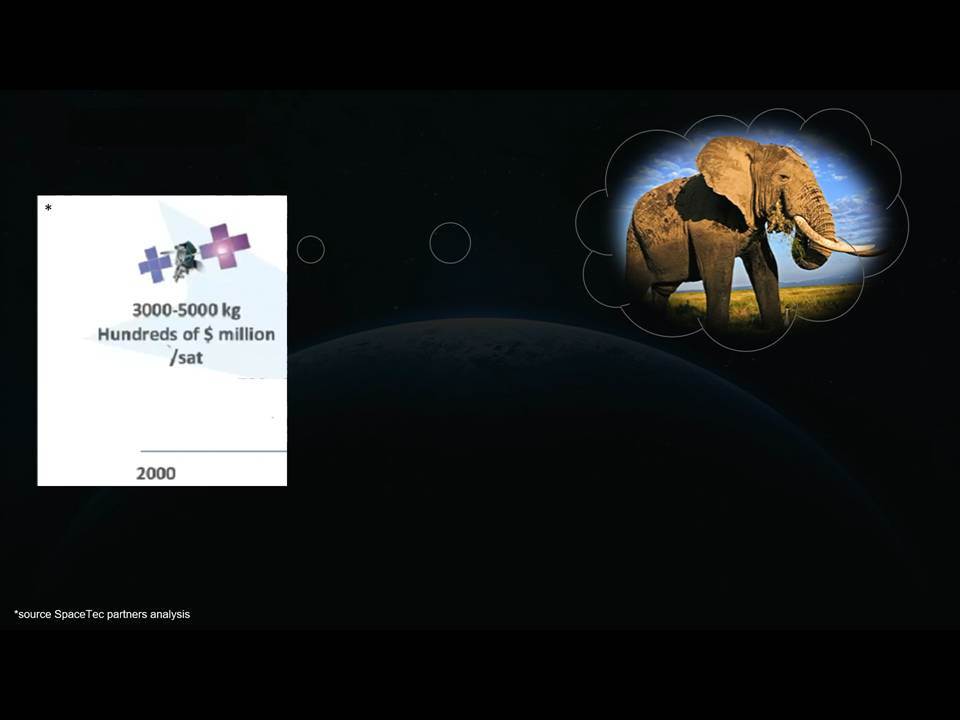Select the '3000-5000 kg' text
This screenshot has width=960, height=720.
click(187, 310)
